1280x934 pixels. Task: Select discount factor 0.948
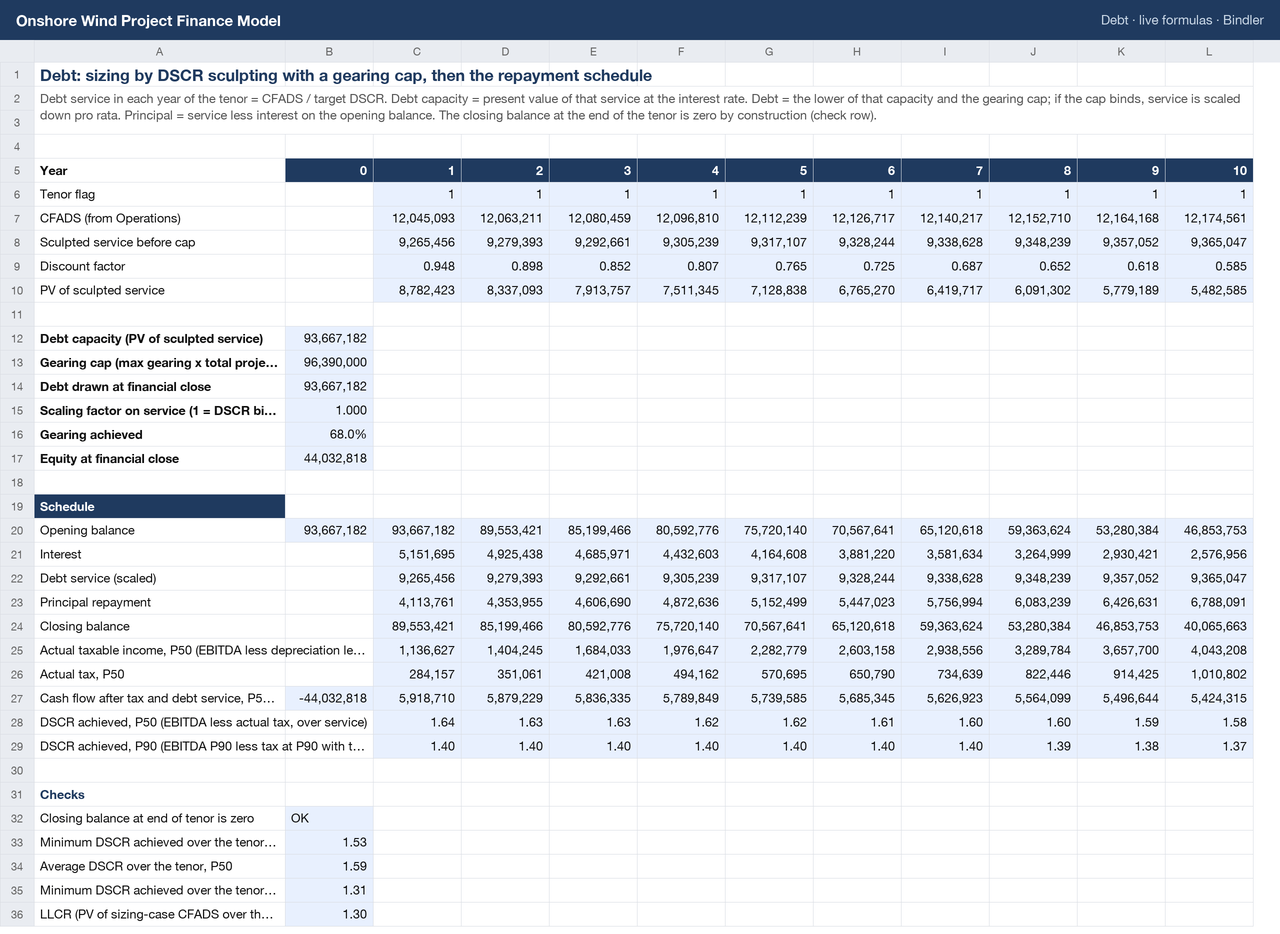coord(417,266)
